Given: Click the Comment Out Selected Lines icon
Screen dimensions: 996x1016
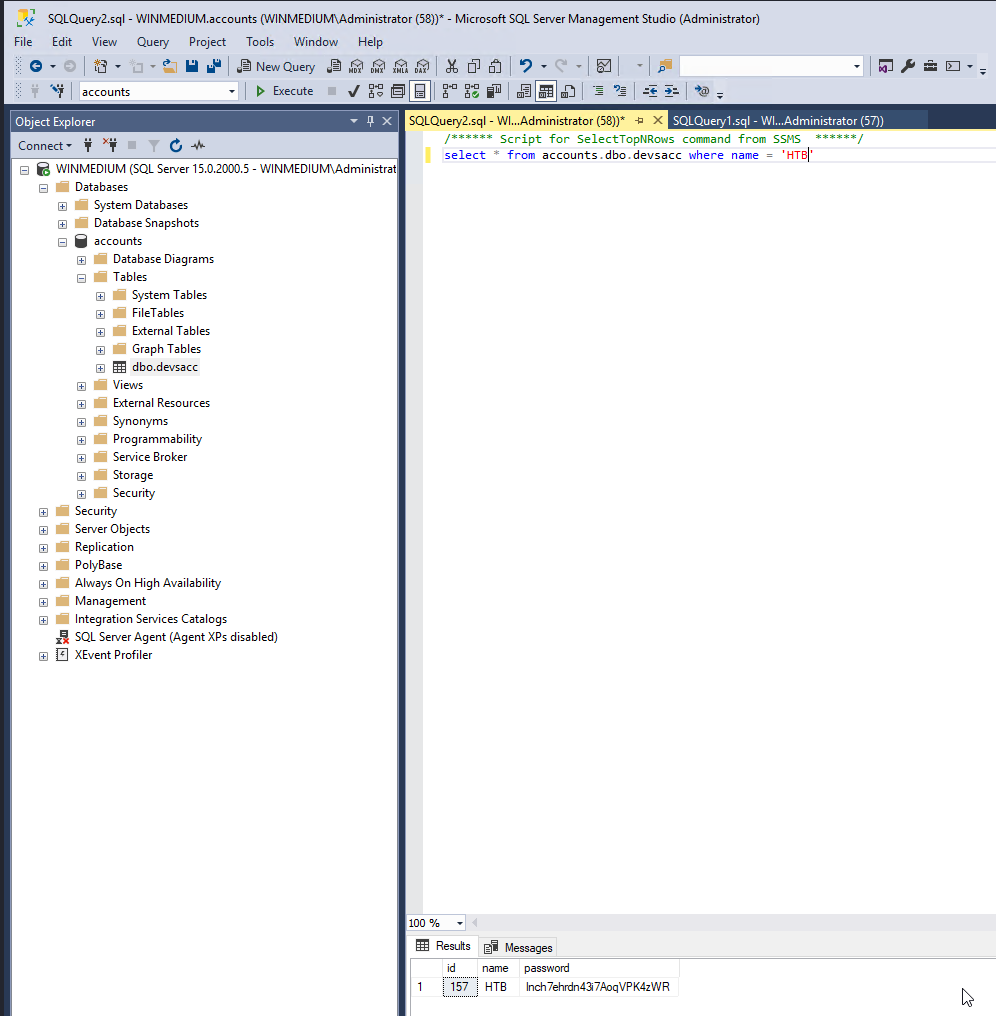Looking at the screenshot, I should click(598, 91).
